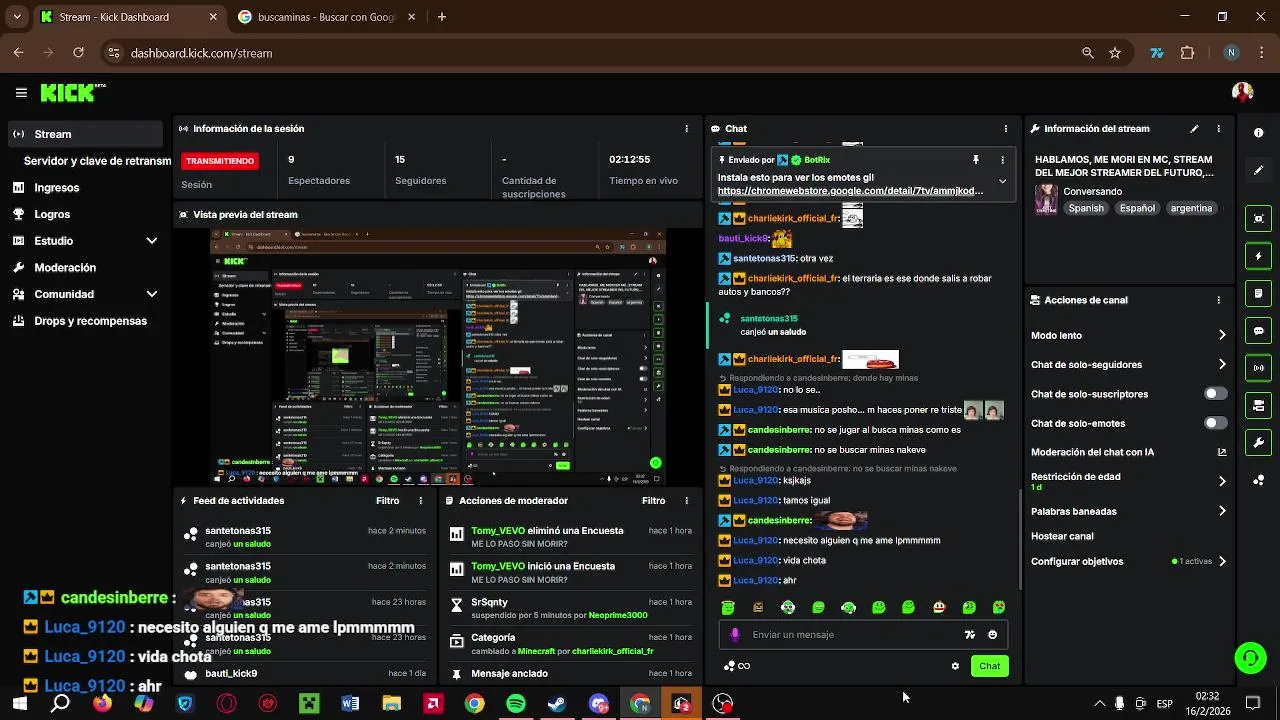Open Acciones de canal options menu
The height and width of the screenshot is (720, 1280).
pos(1218,300)
